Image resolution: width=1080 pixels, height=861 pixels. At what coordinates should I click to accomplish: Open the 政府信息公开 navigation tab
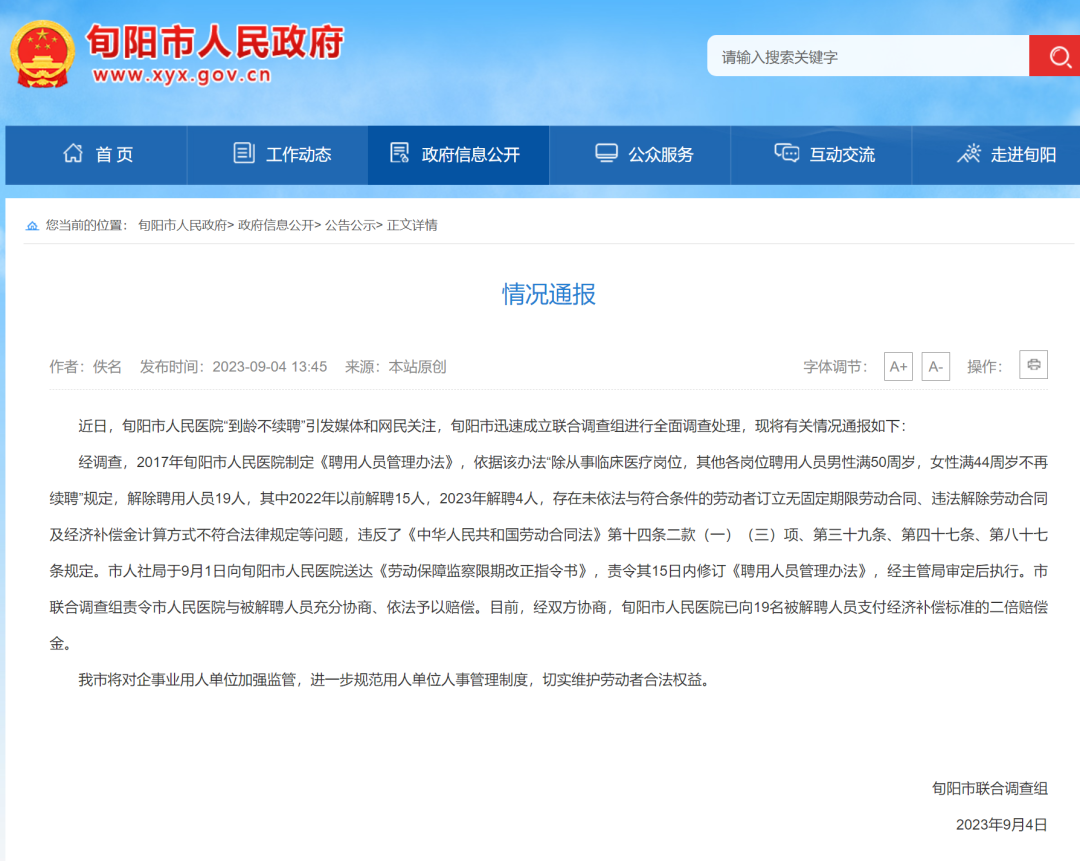[x=458, y=155]
